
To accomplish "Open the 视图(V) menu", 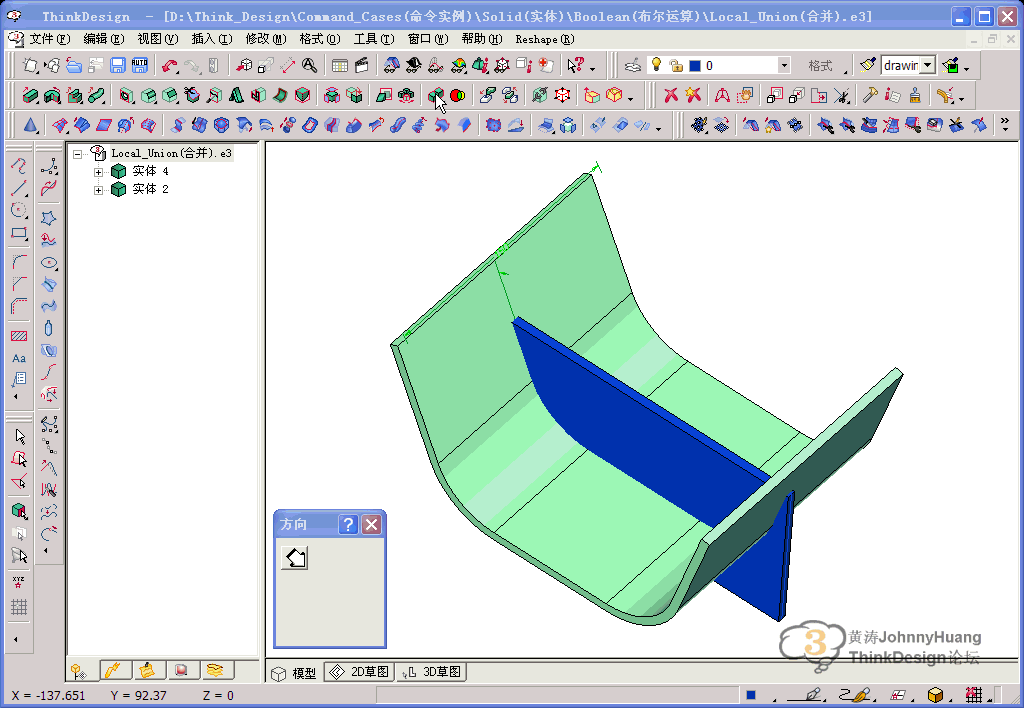I will click(157, 39).
